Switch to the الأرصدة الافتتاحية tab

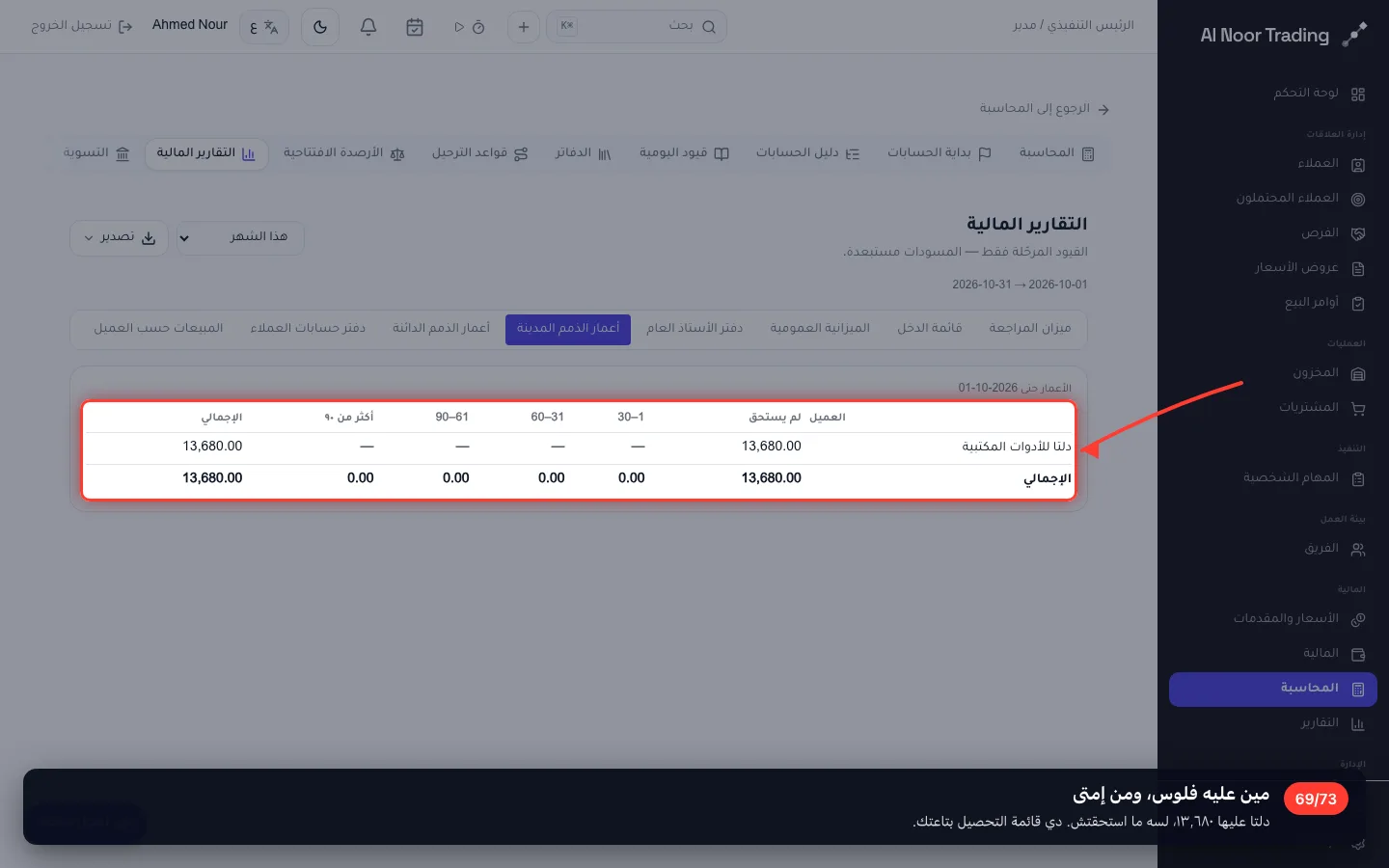(344, 153)
